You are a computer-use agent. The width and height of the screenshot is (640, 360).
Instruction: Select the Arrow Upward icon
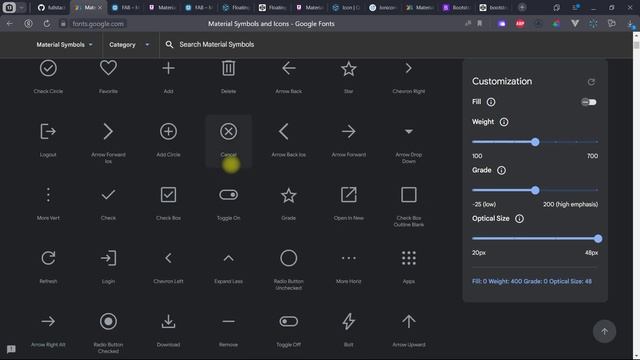coord(409,321)
